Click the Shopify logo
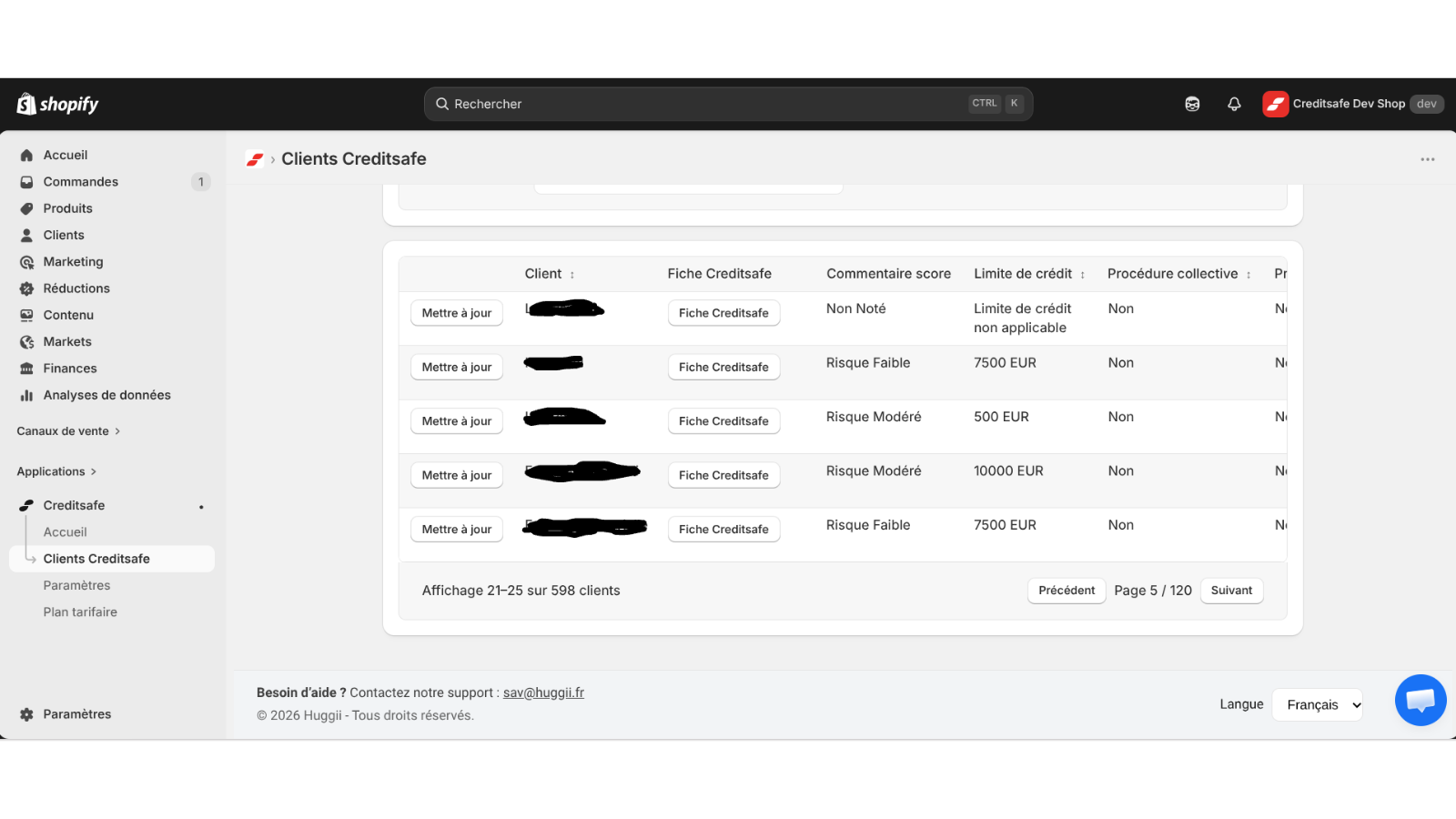The image size is (1456, 819). pos(57,104)
